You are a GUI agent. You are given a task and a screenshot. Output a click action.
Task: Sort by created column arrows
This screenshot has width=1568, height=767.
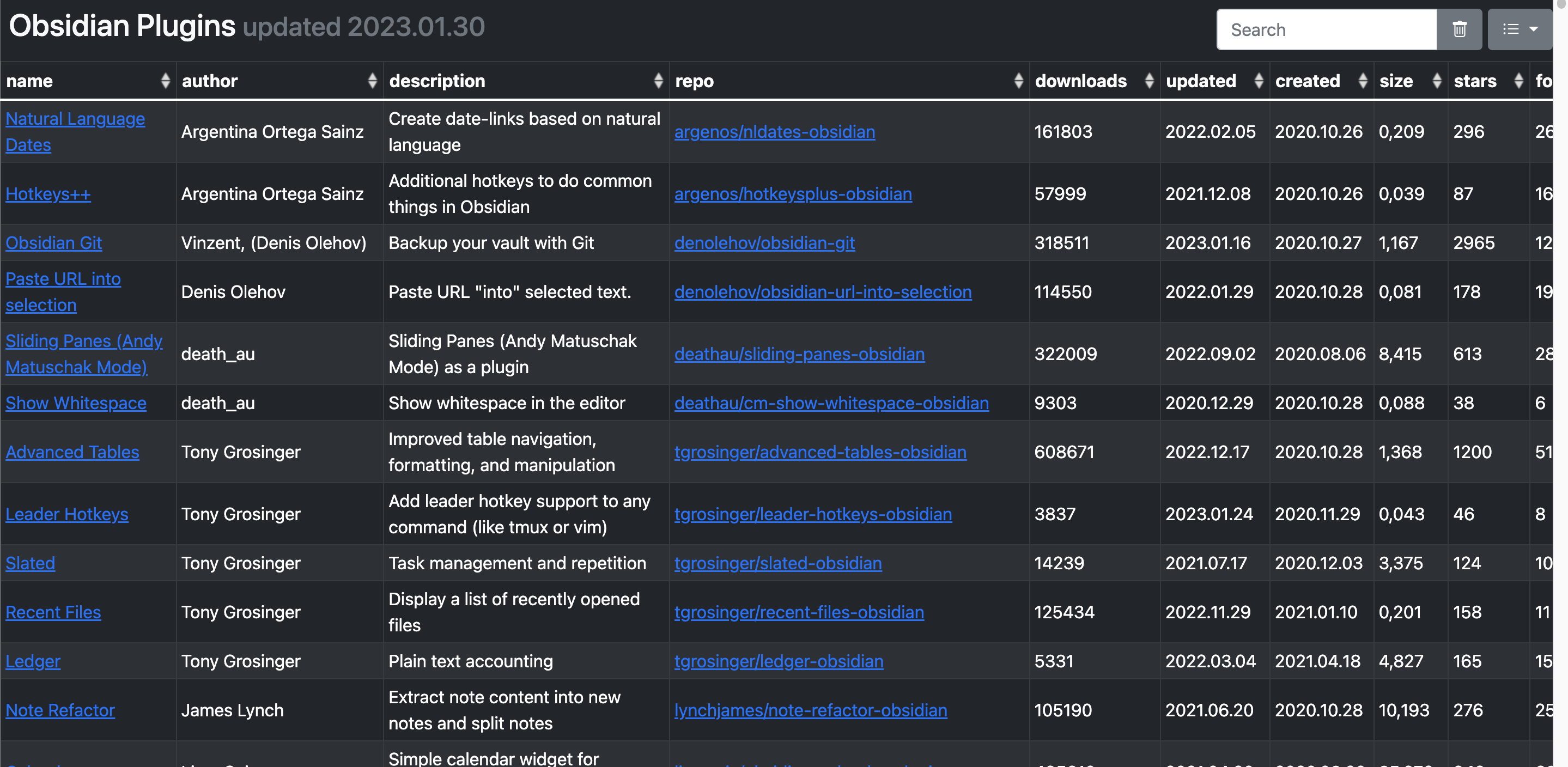(x=1362, y=81)
